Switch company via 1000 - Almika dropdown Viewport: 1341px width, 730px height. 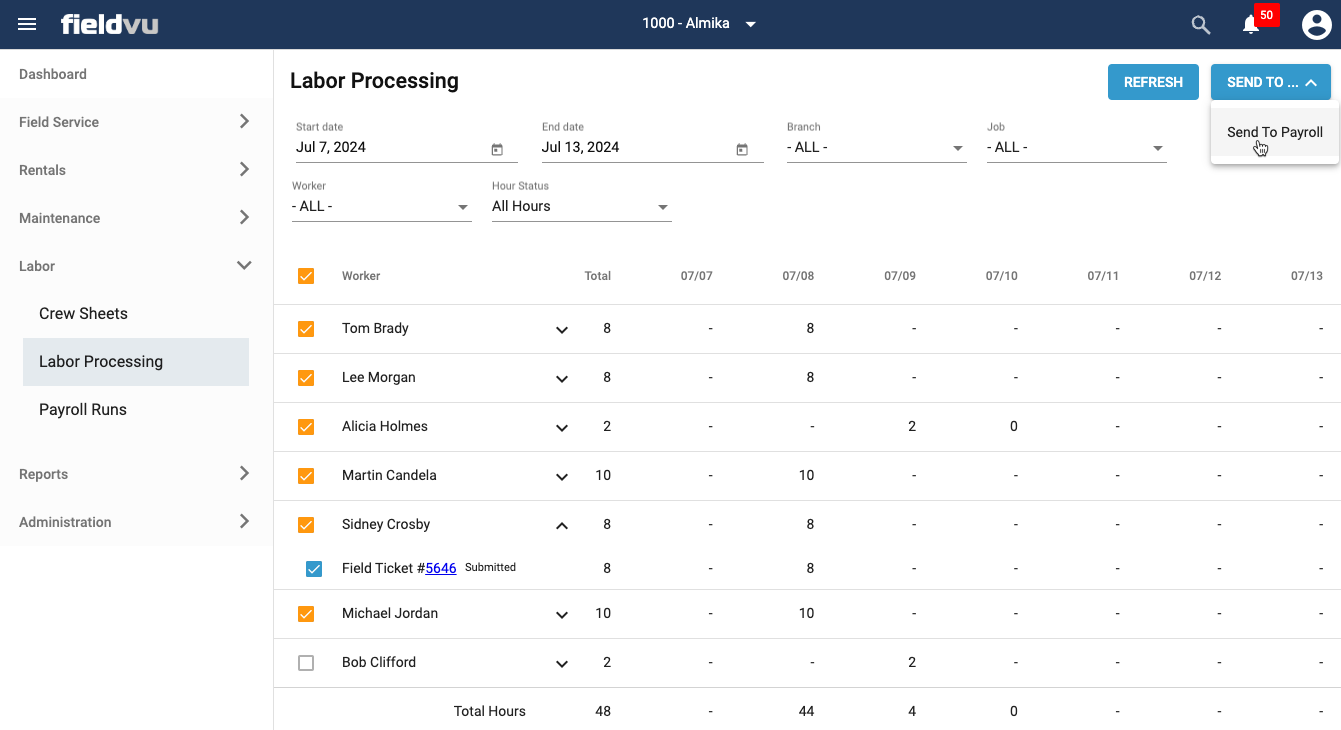699,24
